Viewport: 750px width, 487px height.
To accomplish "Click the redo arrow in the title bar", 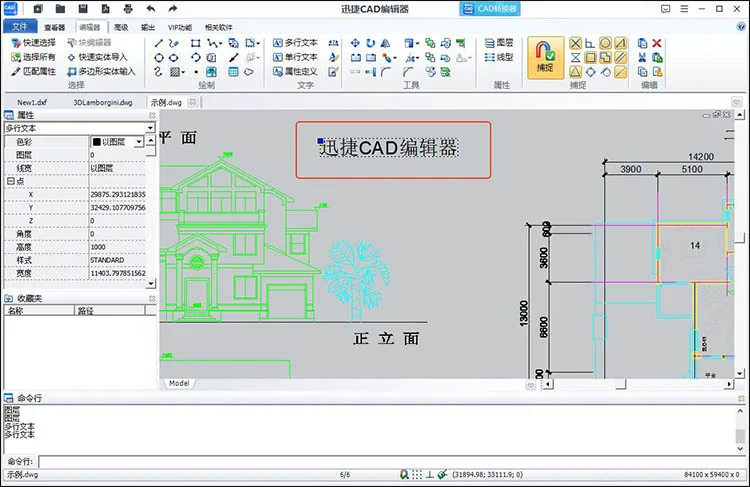I will [173, 9].
